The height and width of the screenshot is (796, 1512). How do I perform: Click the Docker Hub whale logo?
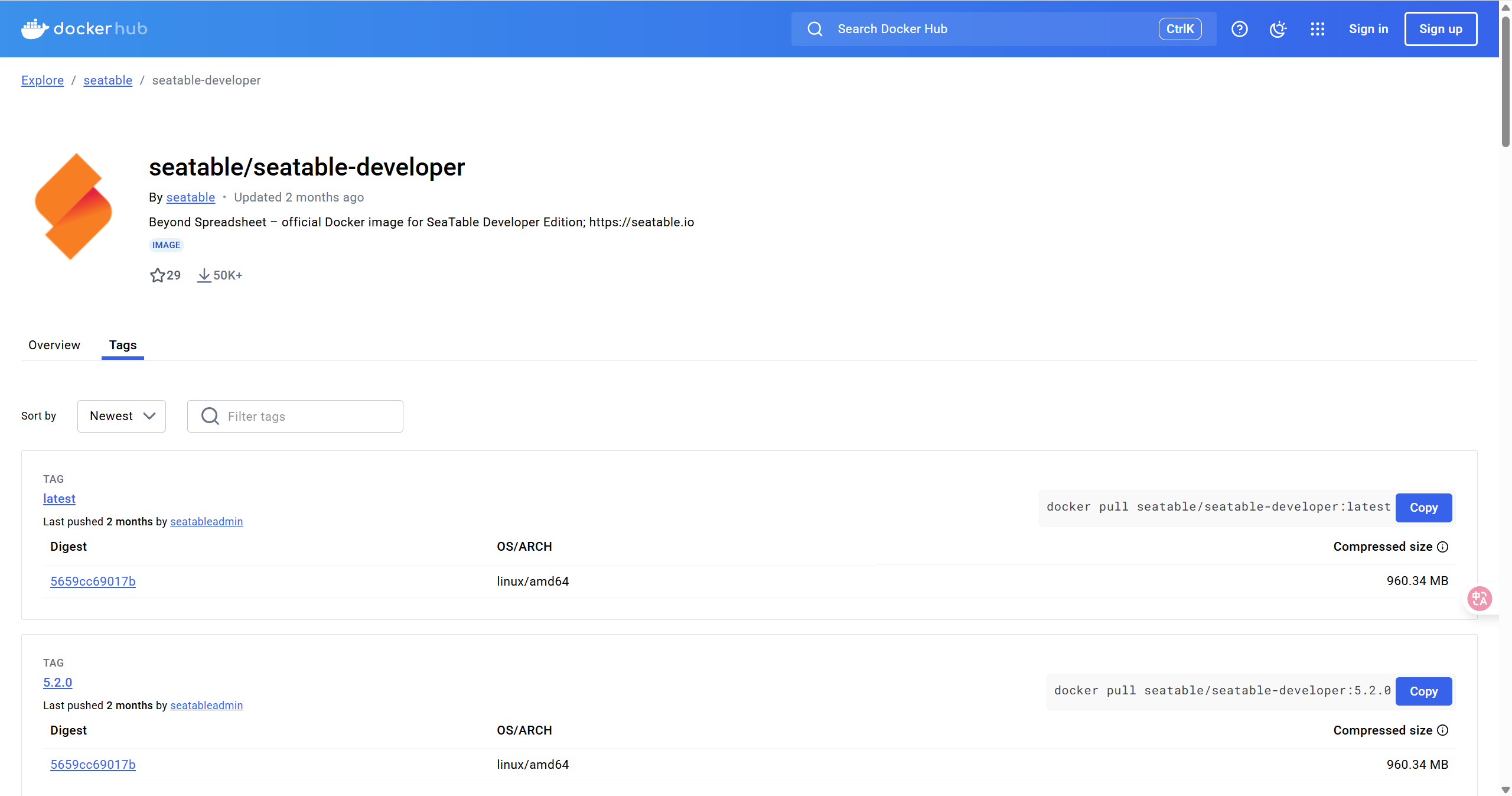coord(84,28)
